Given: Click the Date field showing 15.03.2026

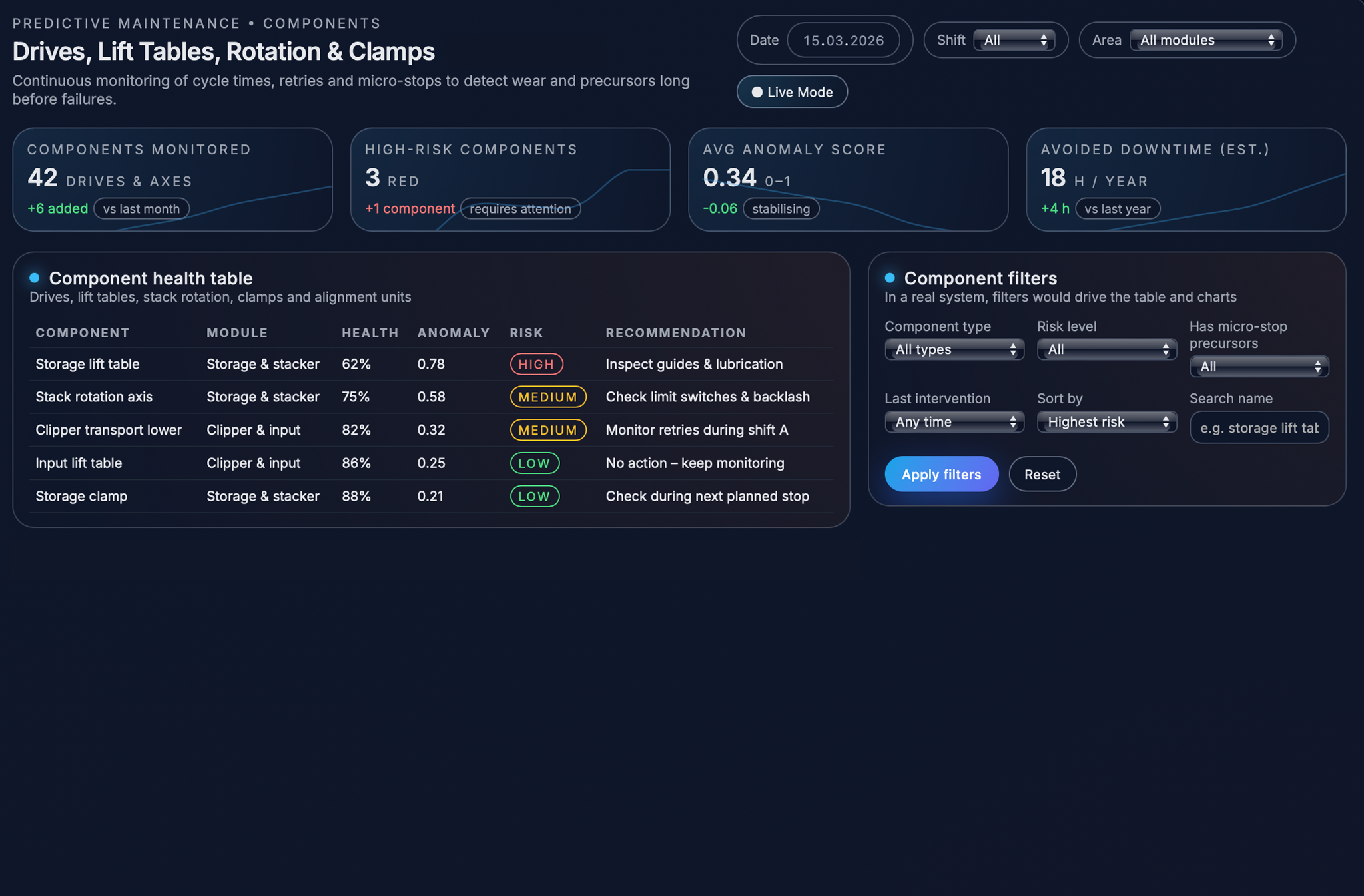Looking at the screenshot, I should 843,40.
